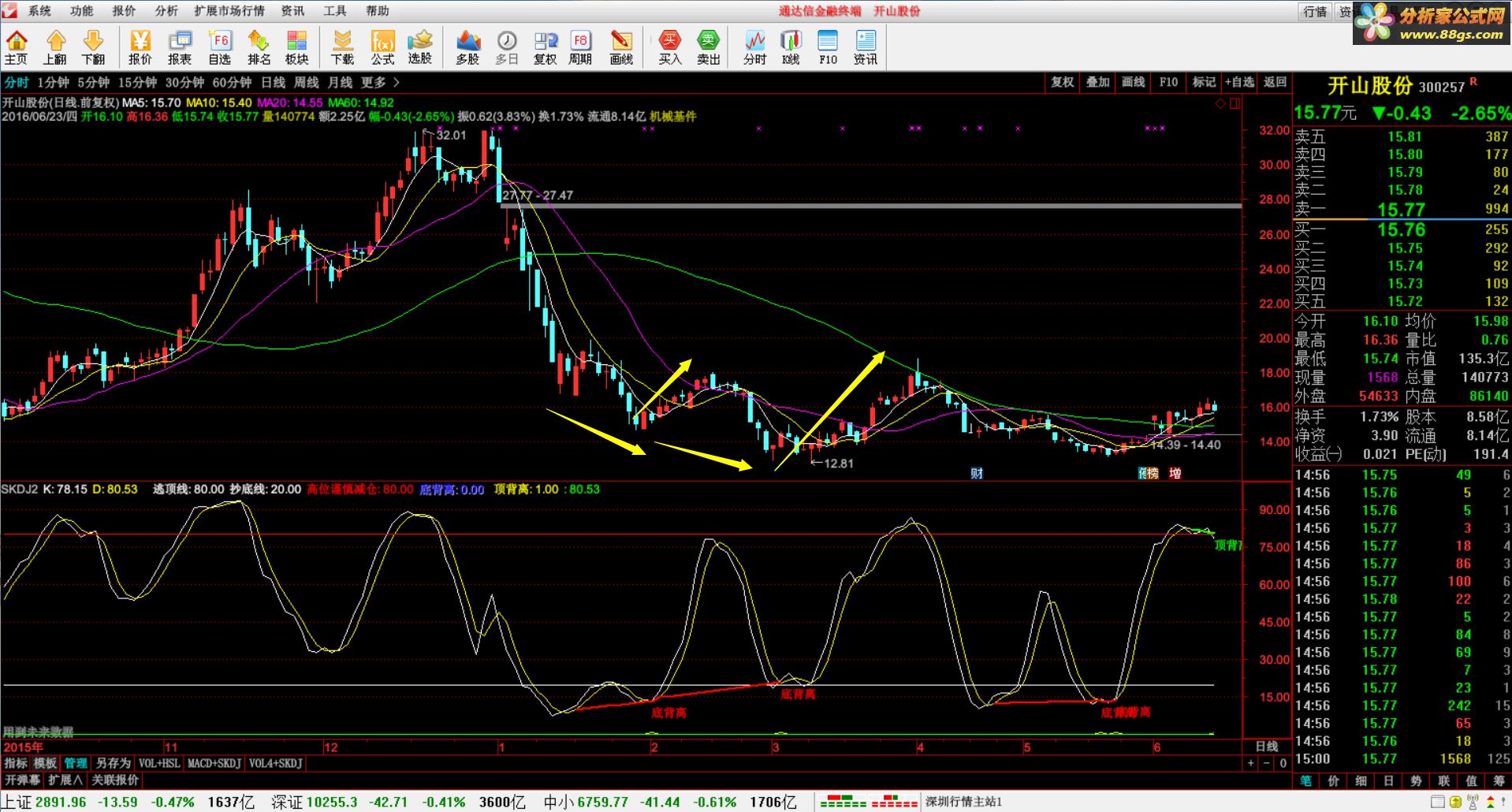Screen dimensions: 1512x812
Task: Click the 周期 period icon
Action: pyautogui.click(x=580, y=47)
